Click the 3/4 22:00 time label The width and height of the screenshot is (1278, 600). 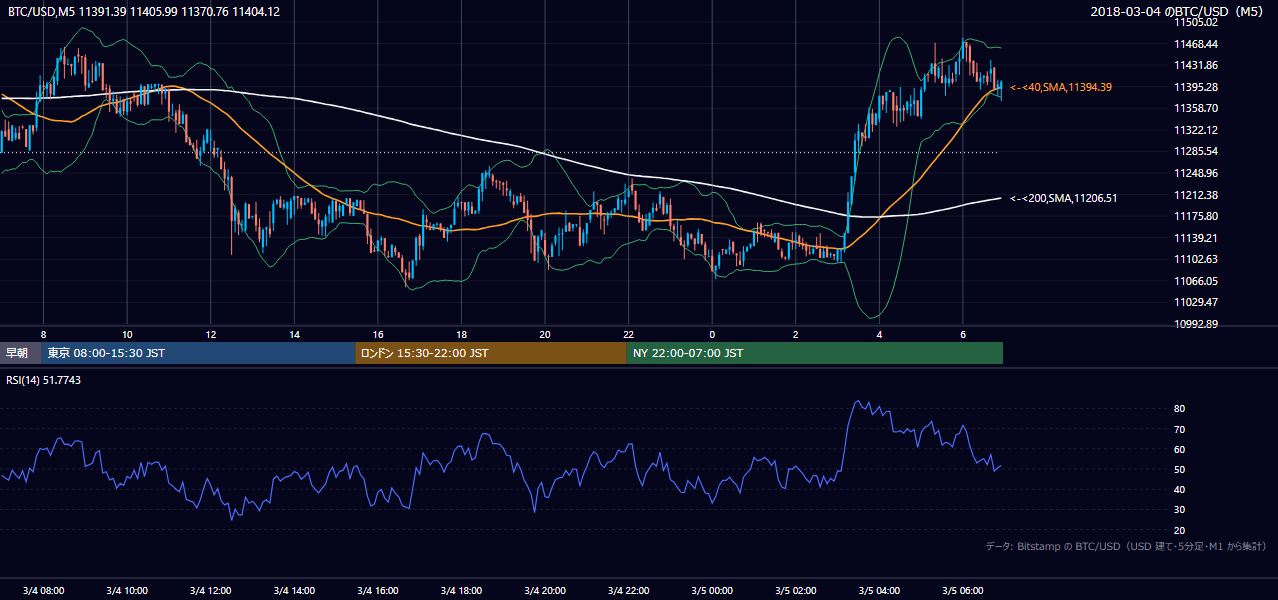pos(628,591)
